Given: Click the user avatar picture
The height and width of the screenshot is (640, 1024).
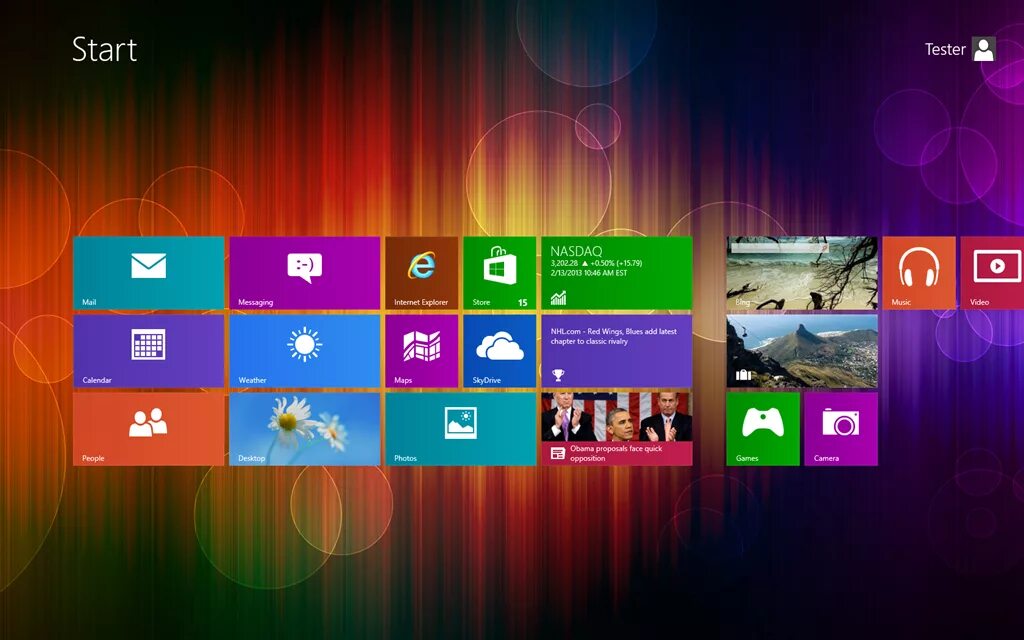Looking at the screenshot, I should [x=984, y=49].
